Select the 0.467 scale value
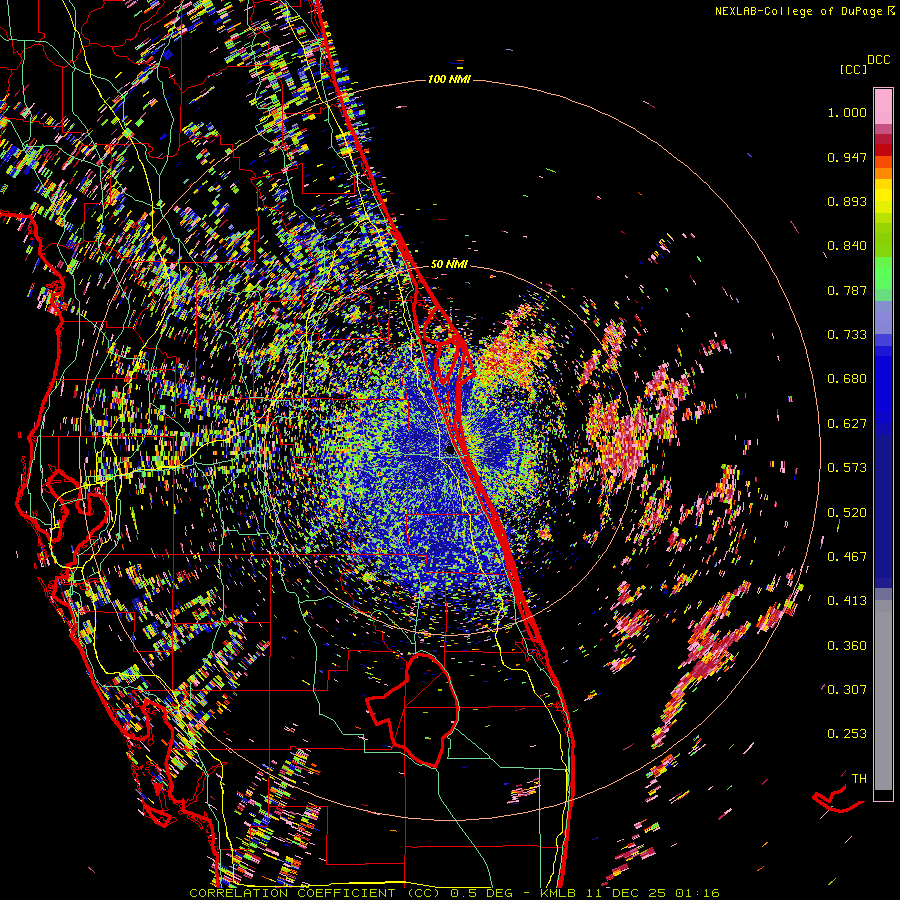 coord(847,557)
